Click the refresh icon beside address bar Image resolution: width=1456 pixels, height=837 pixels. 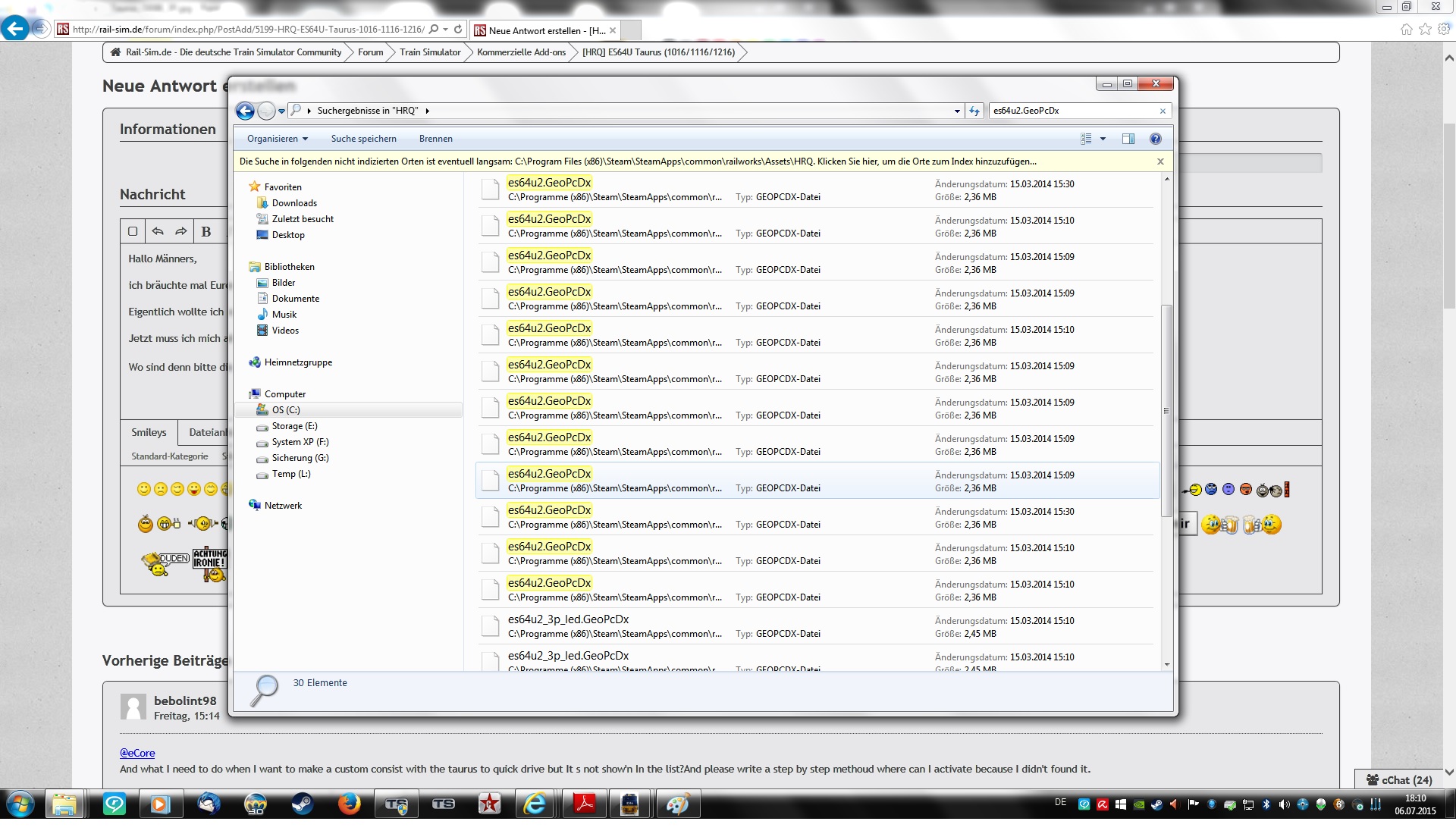coord(974,111)
